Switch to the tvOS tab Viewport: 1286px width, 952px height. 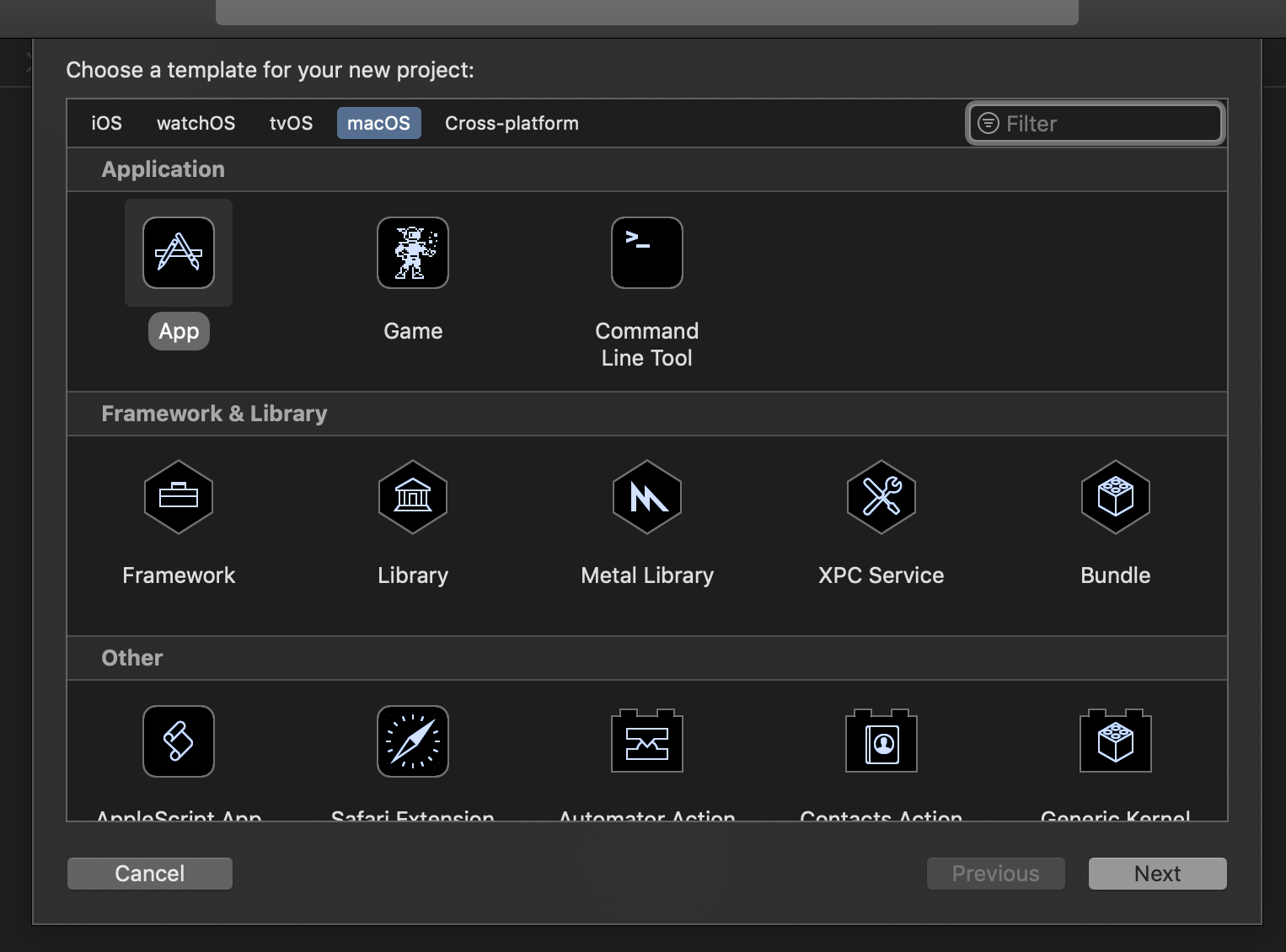point(292,123)
